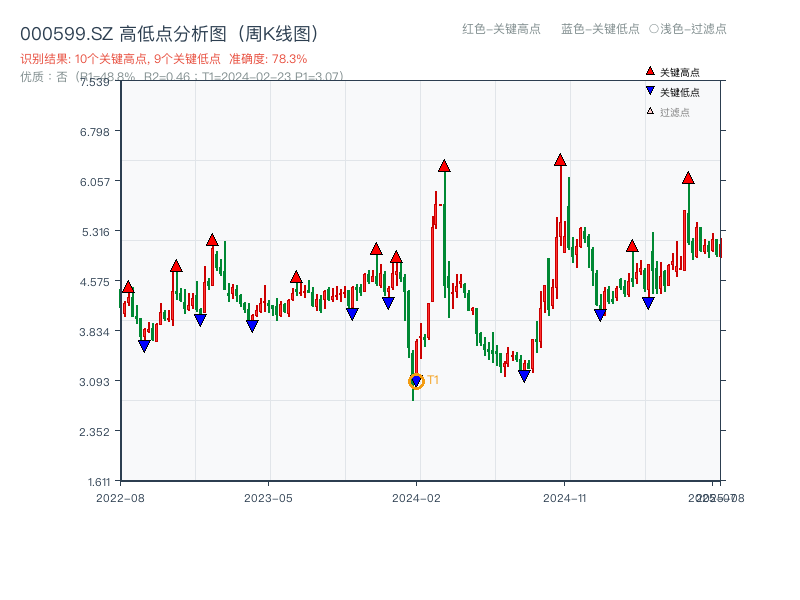The image size is (800, 600).
Task: Click the 红色-关键高点 header text
Action: point(501,29)
